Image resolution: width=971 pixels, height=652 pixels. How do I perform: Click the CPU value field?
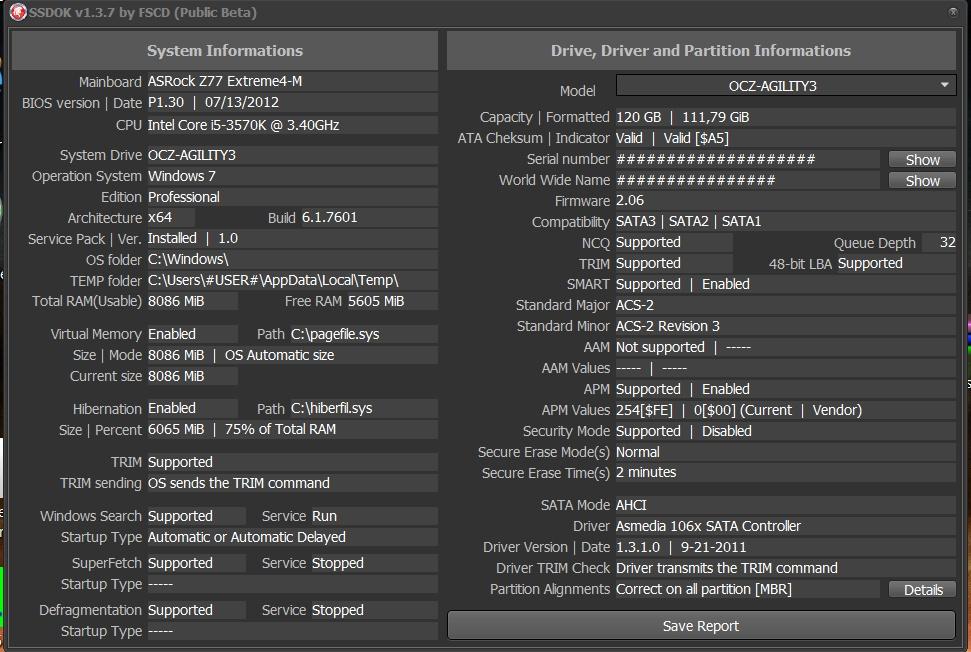pyautogui.click(x=290, y=125)
